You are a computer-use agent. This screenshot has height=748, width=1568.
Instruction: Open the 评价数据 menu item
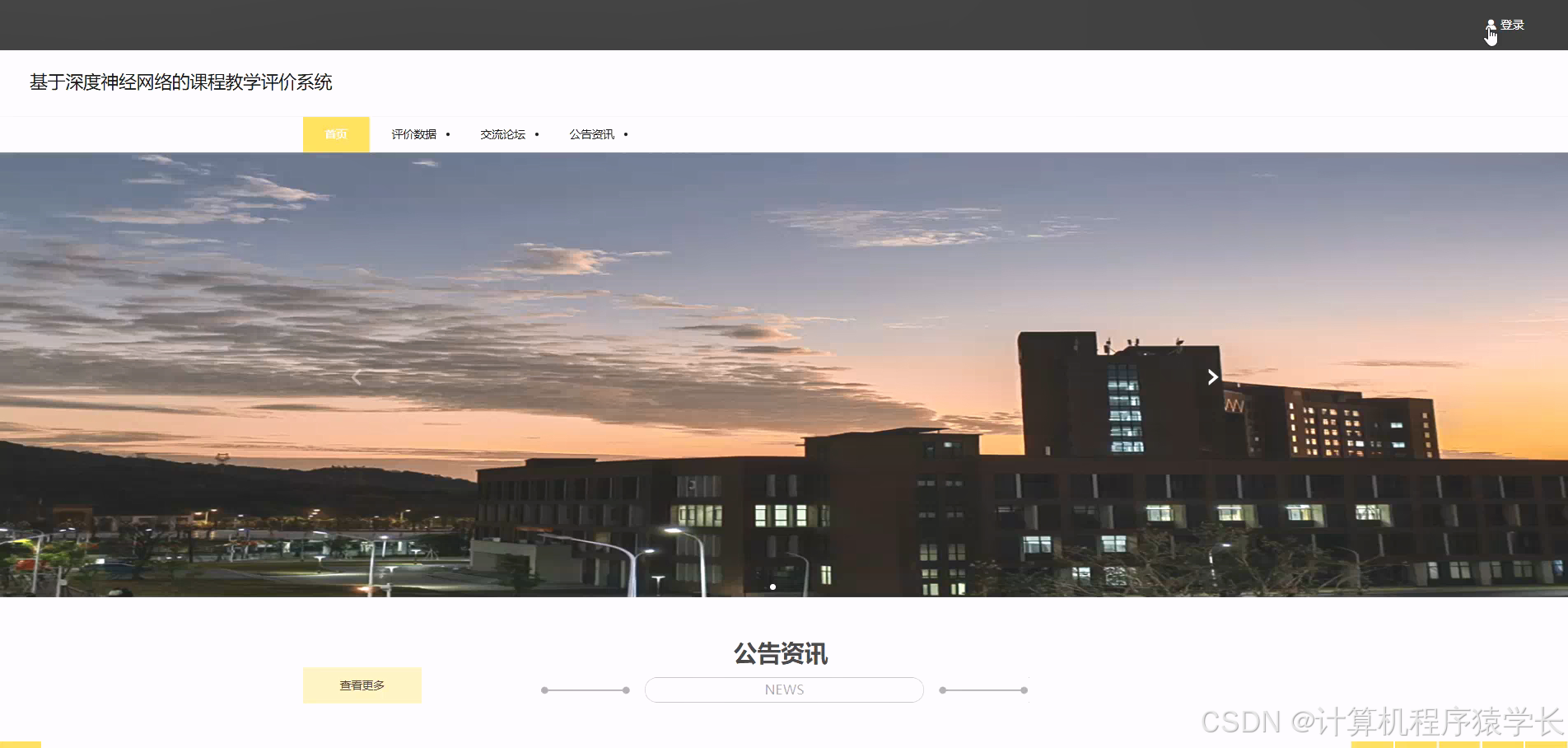tap(413, 133)
